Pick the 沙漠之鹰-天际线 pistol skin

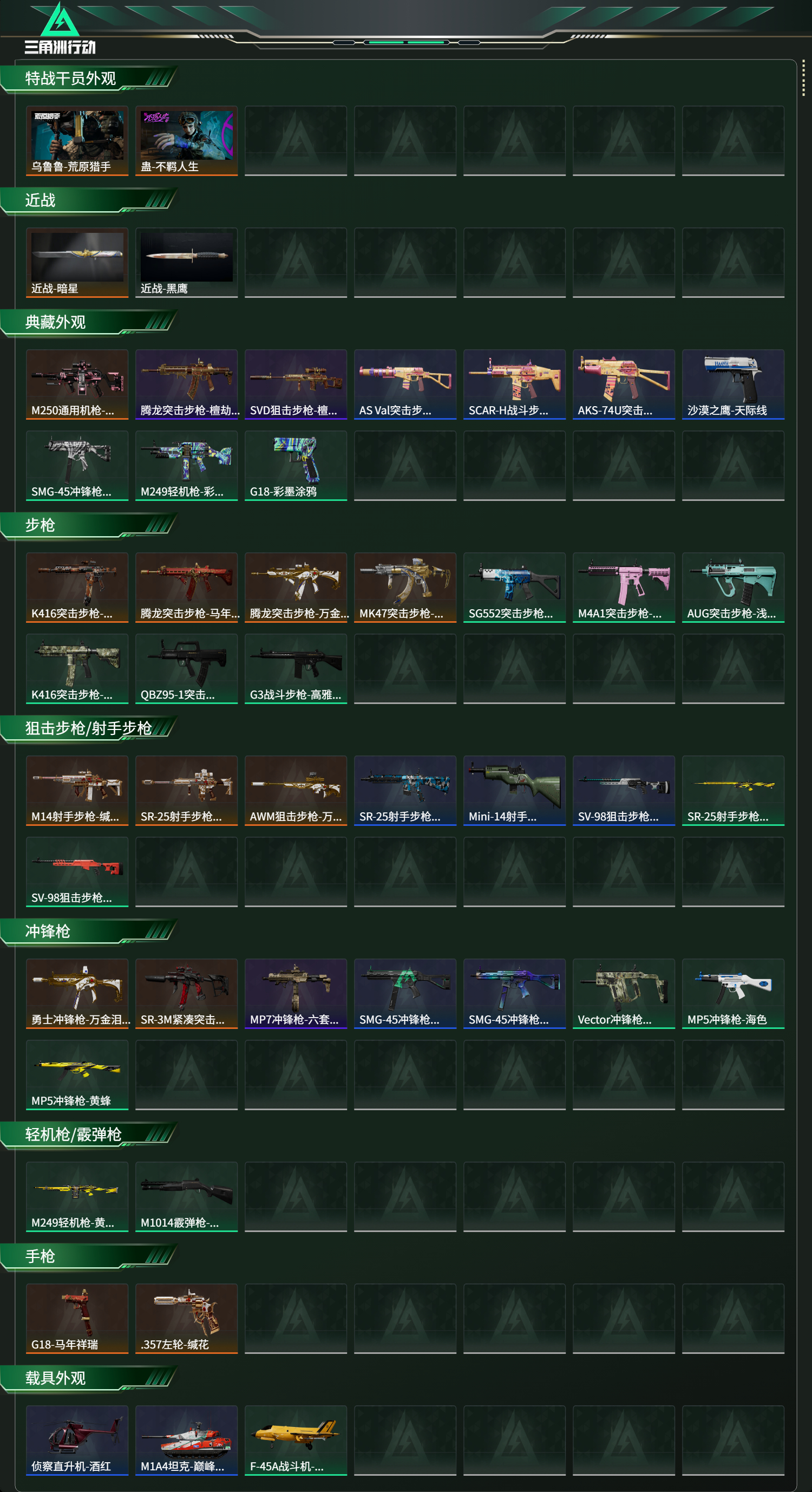pos(734,384)
